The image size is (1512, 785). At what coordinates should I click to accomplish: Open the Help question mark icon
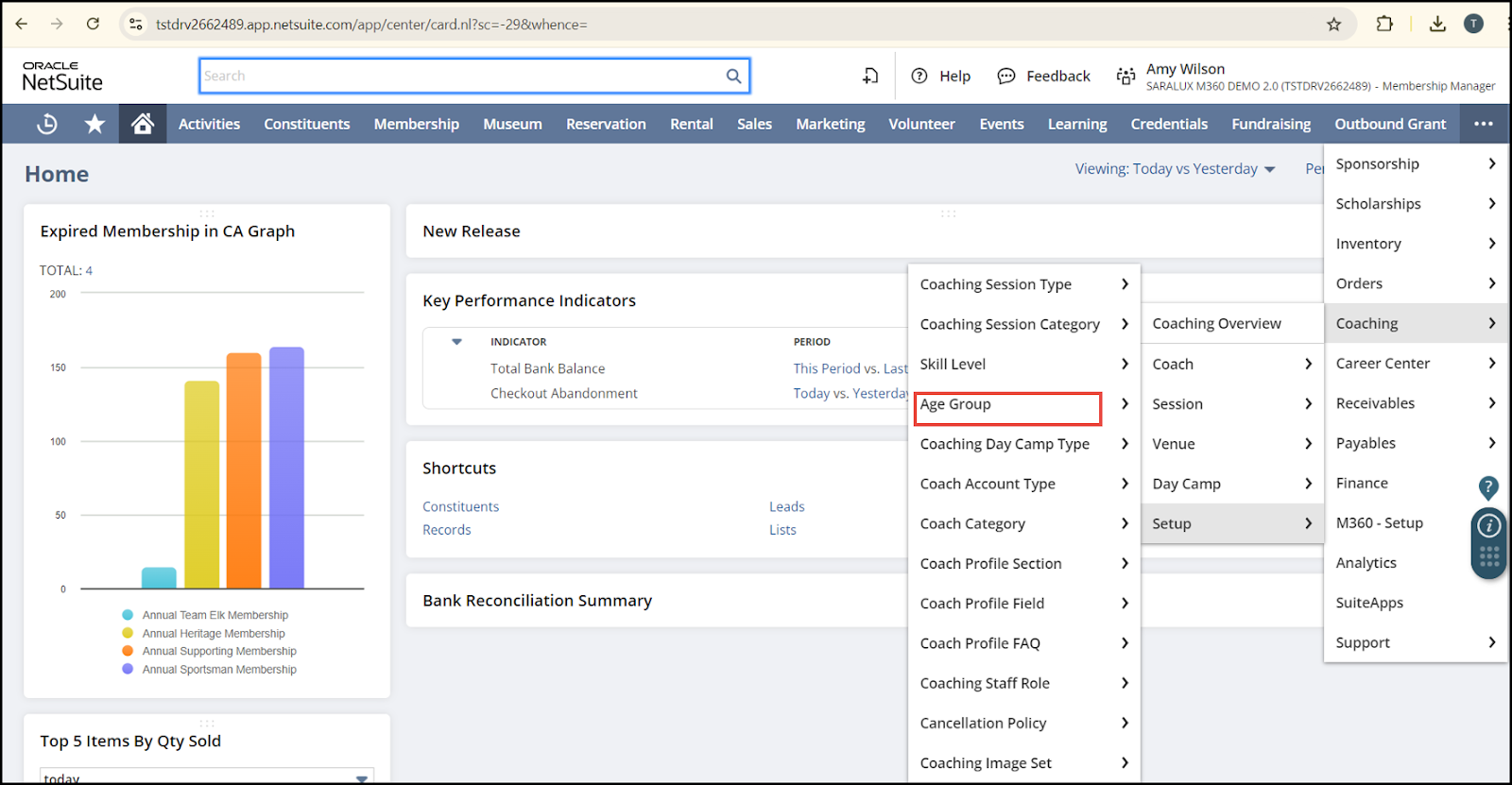pyautogui.click(x=919, y=77)
